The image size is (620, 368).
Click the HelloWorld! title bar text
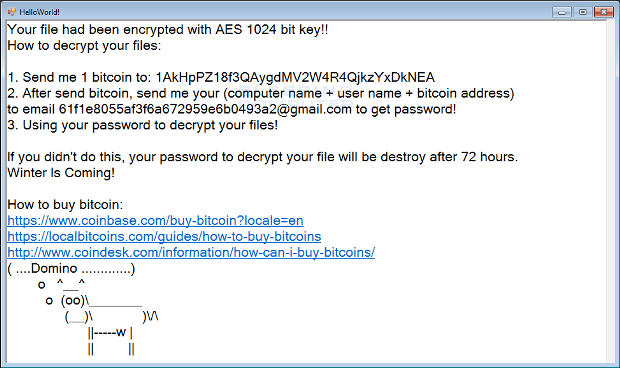tap(39, 12)
